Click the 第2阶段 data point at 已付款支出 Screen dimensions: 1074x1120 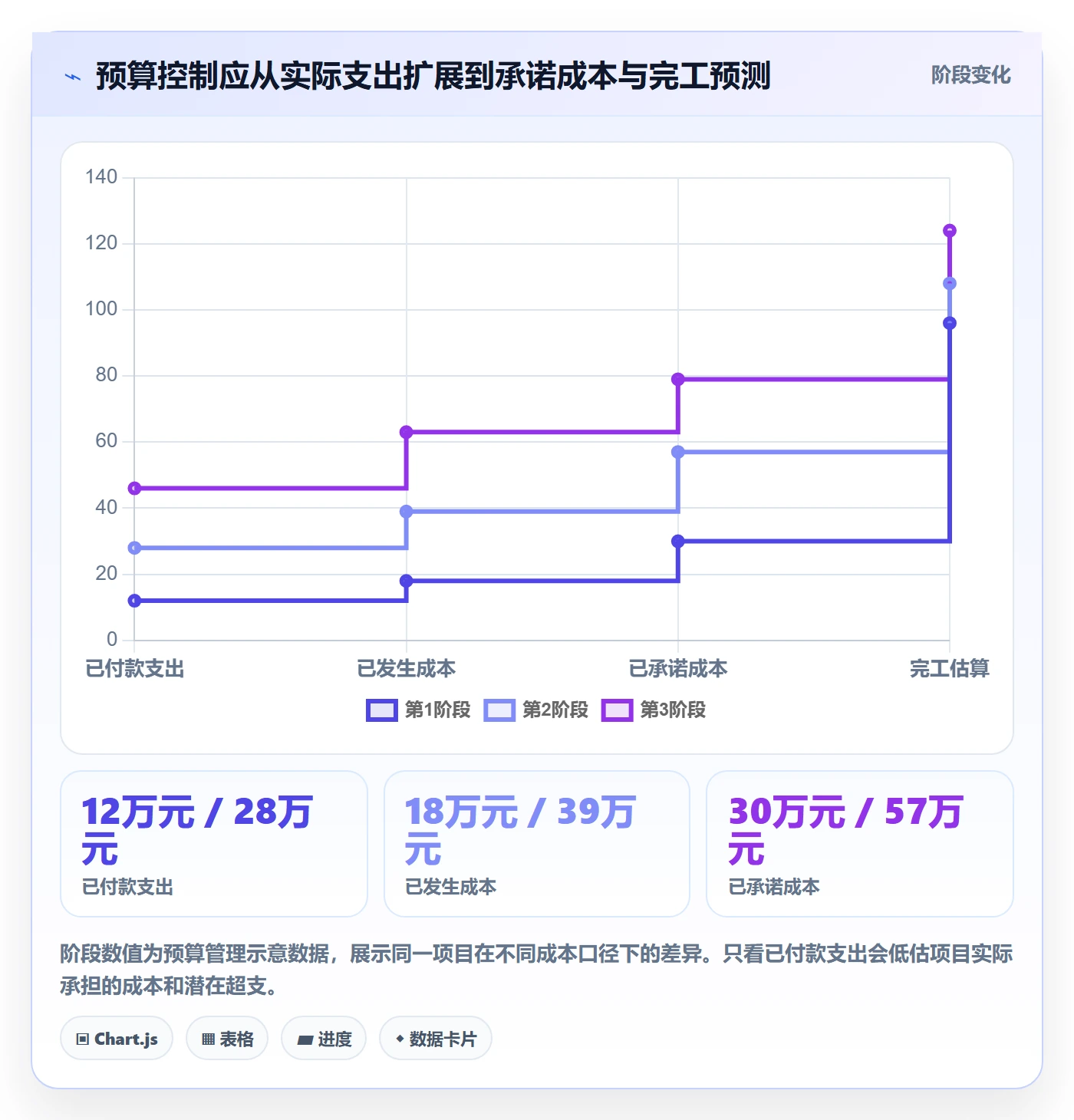[x=134, y=548]
